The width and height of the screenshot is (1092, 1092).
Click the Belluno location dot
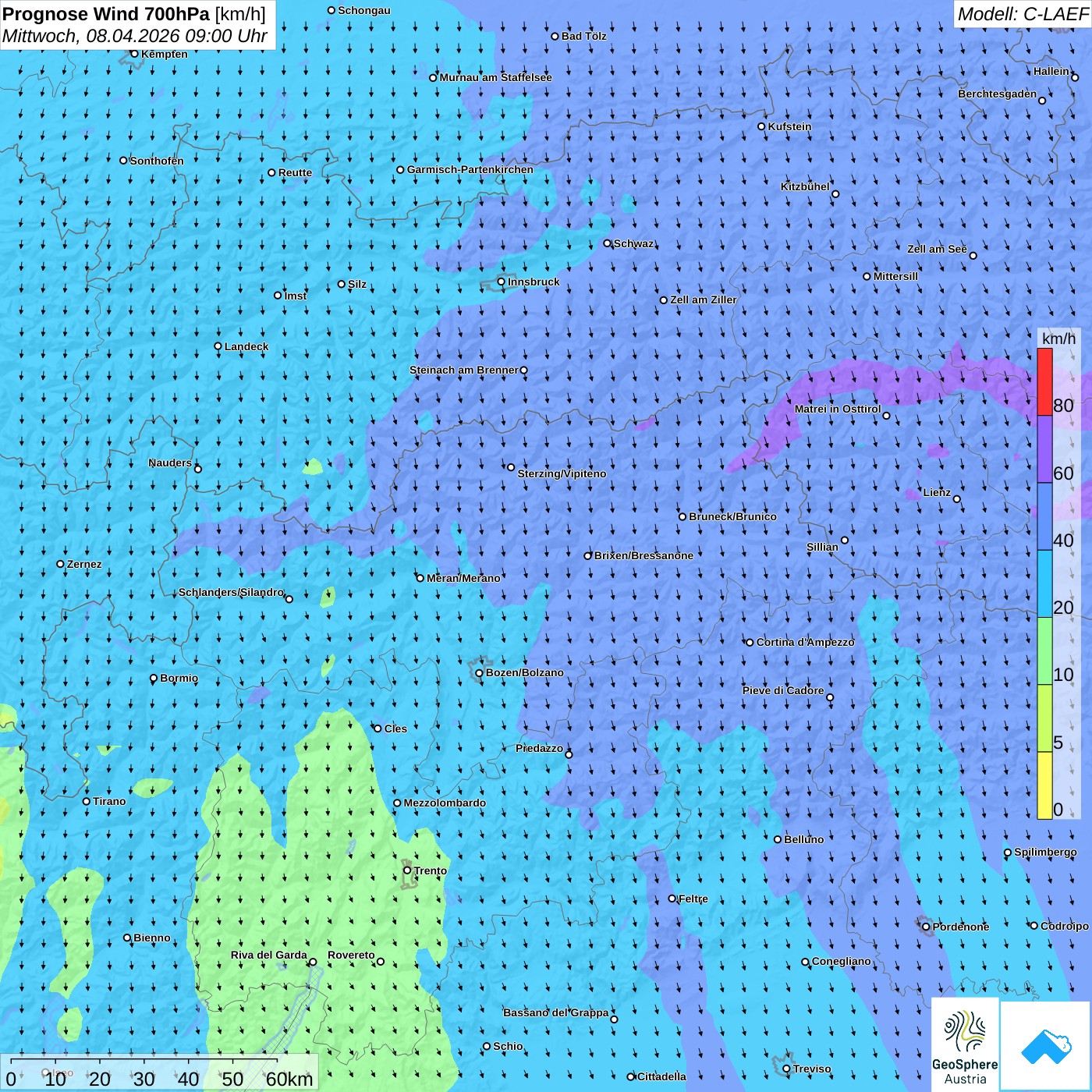pyautogui.click(x=778, y=839)
